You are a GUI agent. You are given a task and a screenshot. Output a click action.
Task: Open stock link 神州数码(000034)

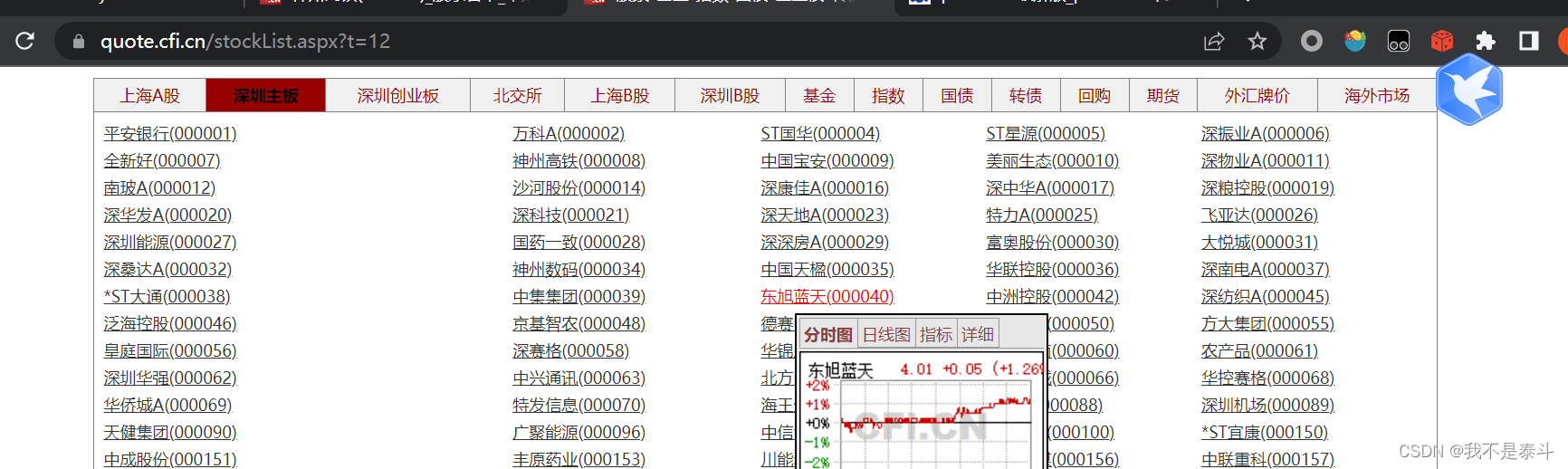point(579,270)
